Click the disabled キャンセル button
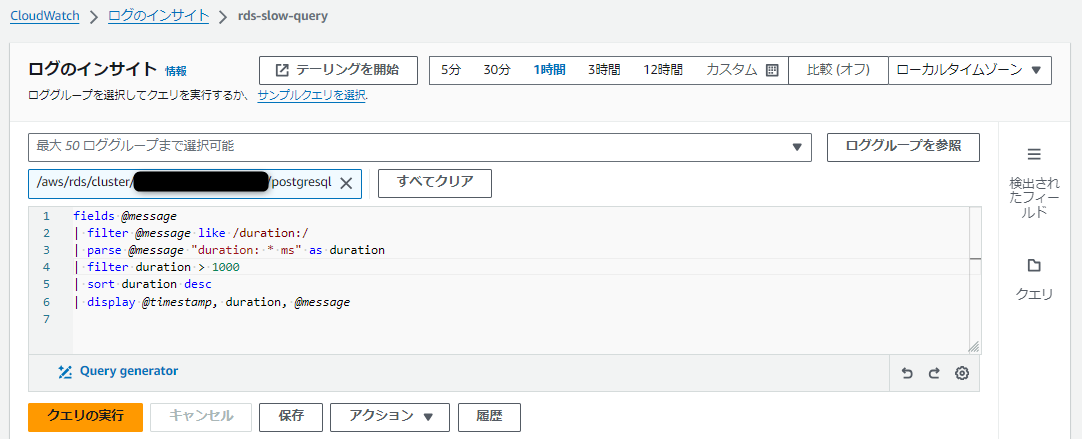 [201, 416]
